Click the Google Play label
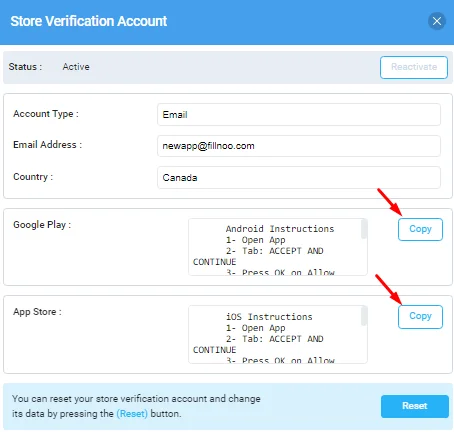The width and height of the screenshot is (454, 432). (42, 225)
